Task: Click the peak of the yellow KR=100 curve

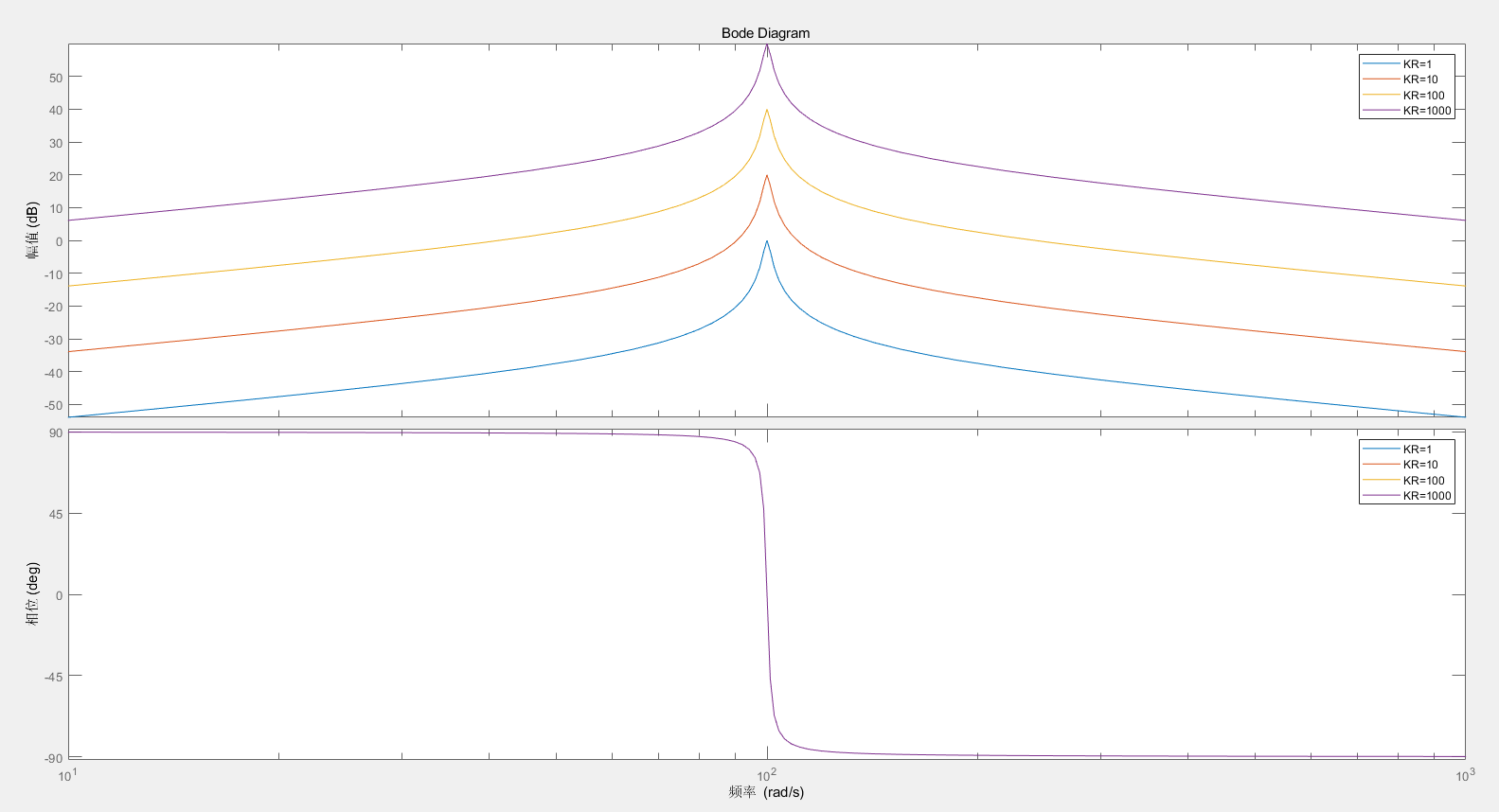Action: pos(767,111)
